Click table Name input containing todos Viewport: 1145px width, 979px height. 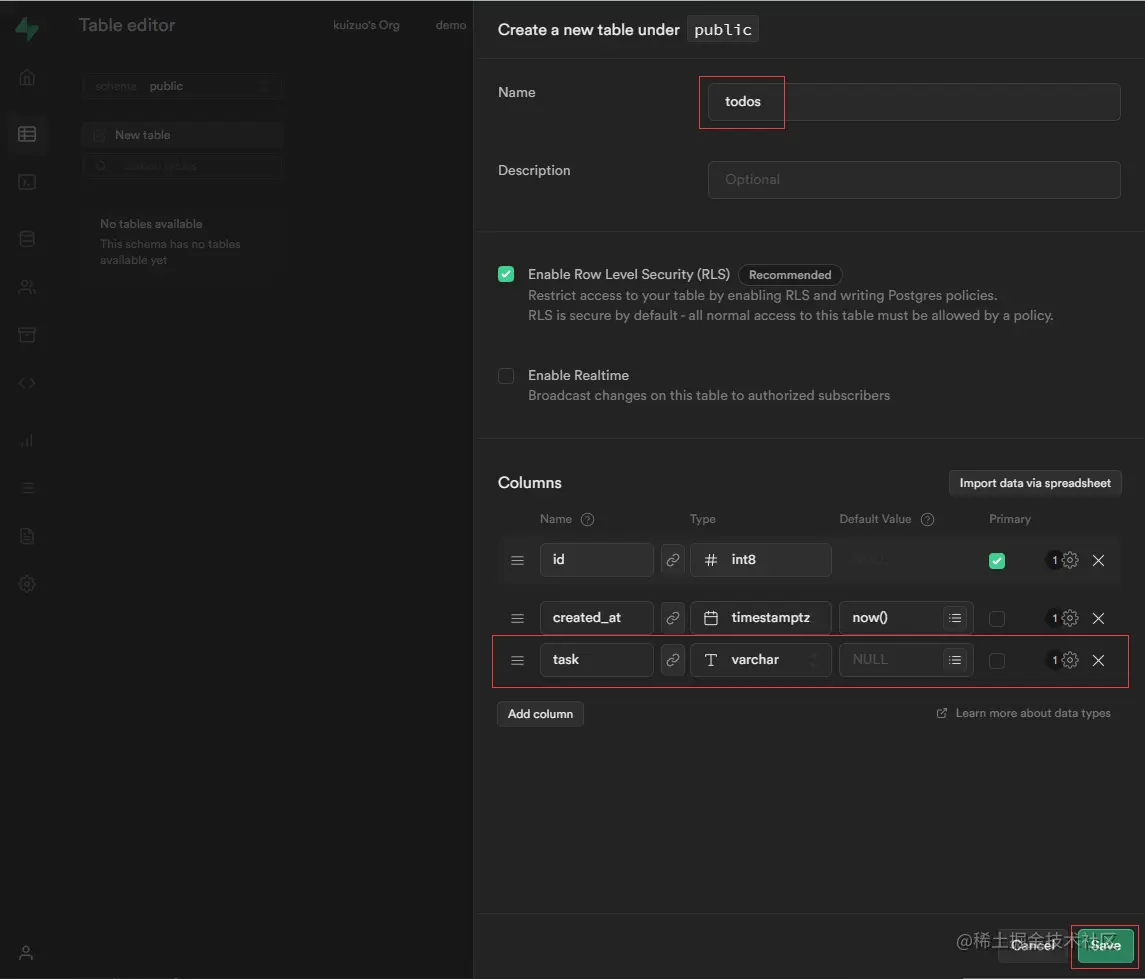(x=914, y=101)
